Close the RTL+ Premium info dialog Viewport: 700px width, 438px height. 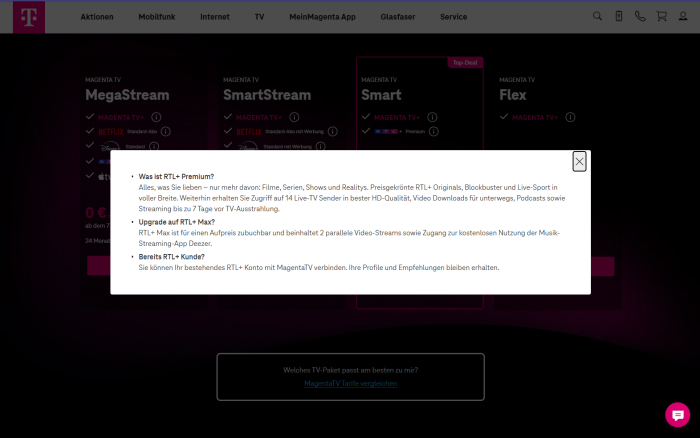[x=579, y=162]
